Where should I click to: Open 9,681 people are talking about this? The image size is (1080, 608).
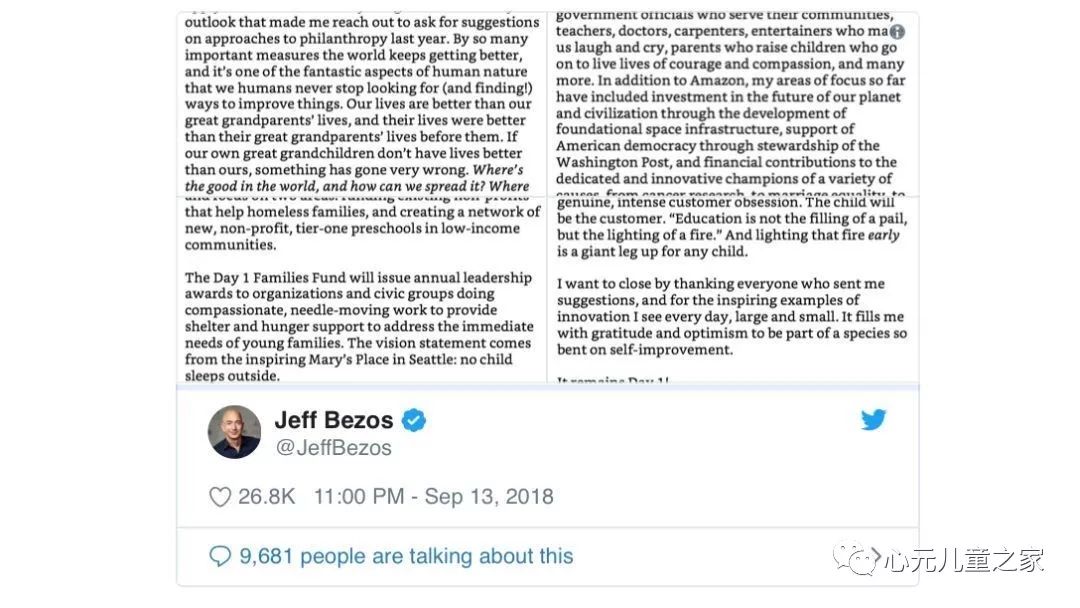click(406, 556)
